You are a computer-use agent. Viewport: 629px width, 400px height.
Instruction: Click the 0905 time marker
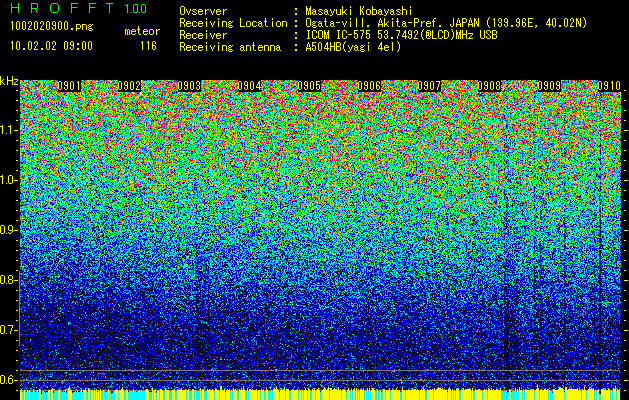tap(309, 86)
